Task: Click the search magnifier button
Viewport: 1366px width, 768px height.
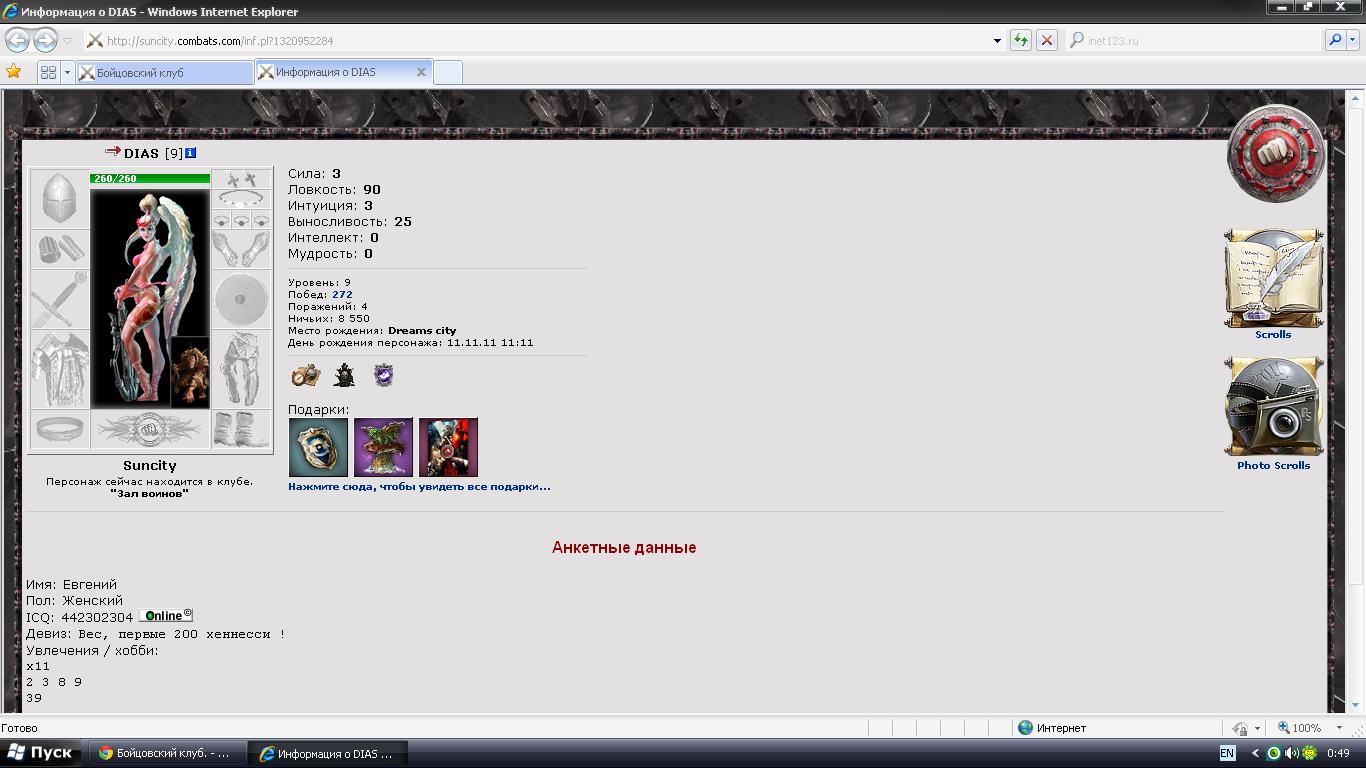Action: pyautogui.click(x=1335, y=40)
